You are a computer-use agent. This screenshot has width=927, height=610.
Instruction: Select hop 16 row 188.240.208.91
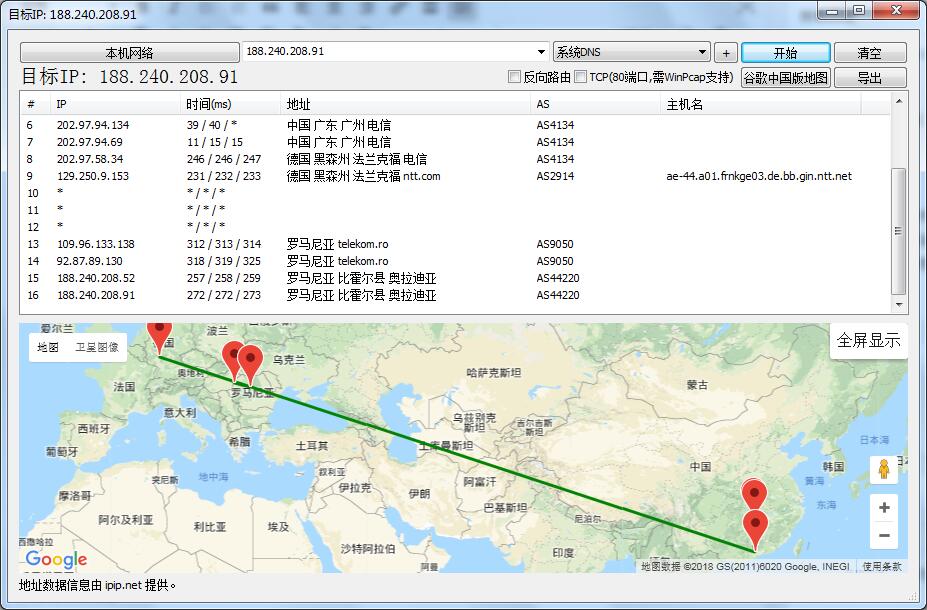pos(96,295)
